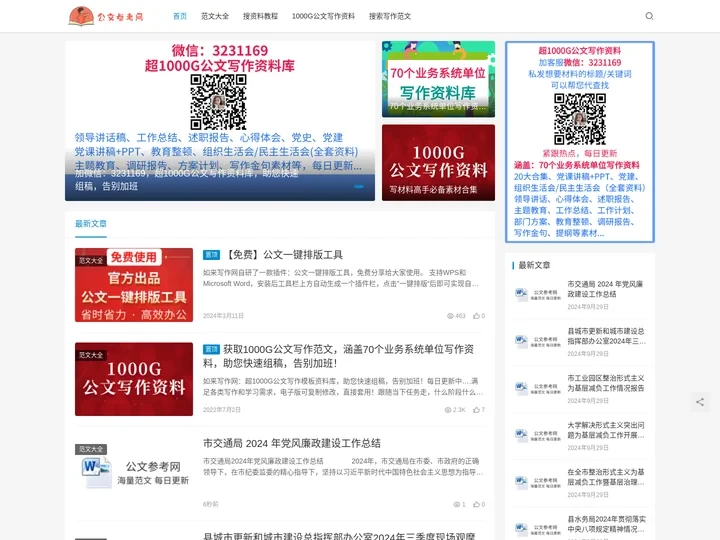Click the sidebar 超1000G公文写作资料 ad box

point(579,142)
